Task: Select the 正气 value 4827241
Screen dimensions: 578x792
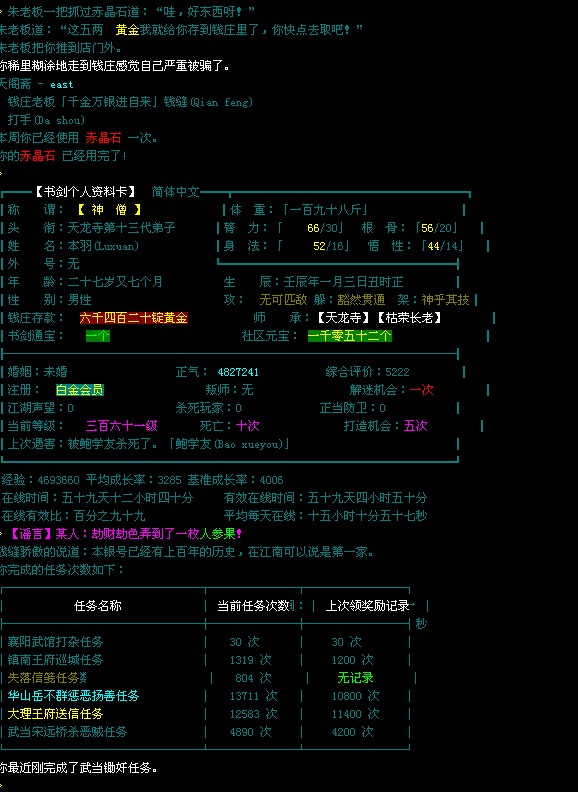Action: click(x=238, y=372)
